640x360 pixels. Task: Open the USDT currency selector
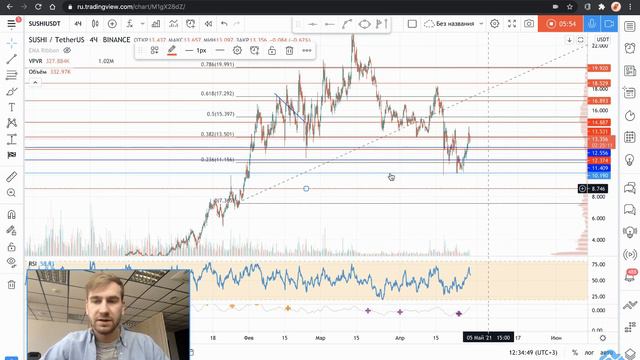coord(602,40)
